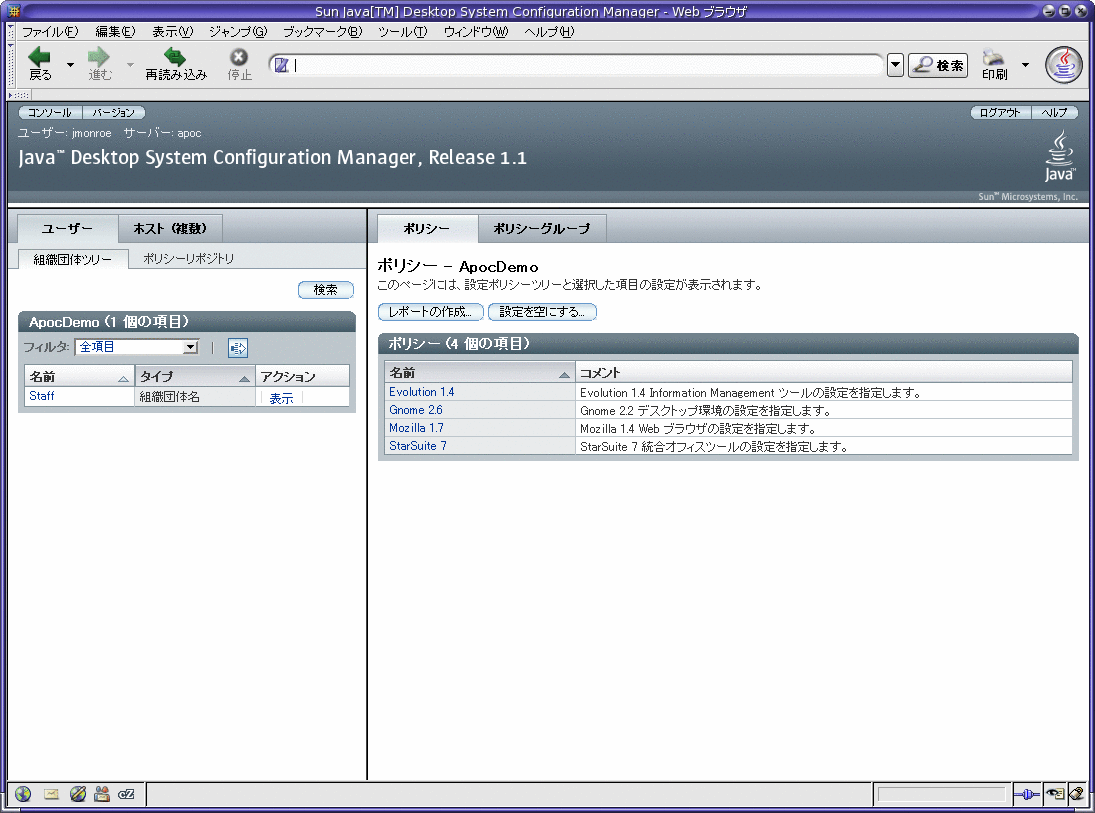The height and width of the screenshot is (813, 1095).
Task: Click the レポートの作成... button
Action: click(431, 312)
